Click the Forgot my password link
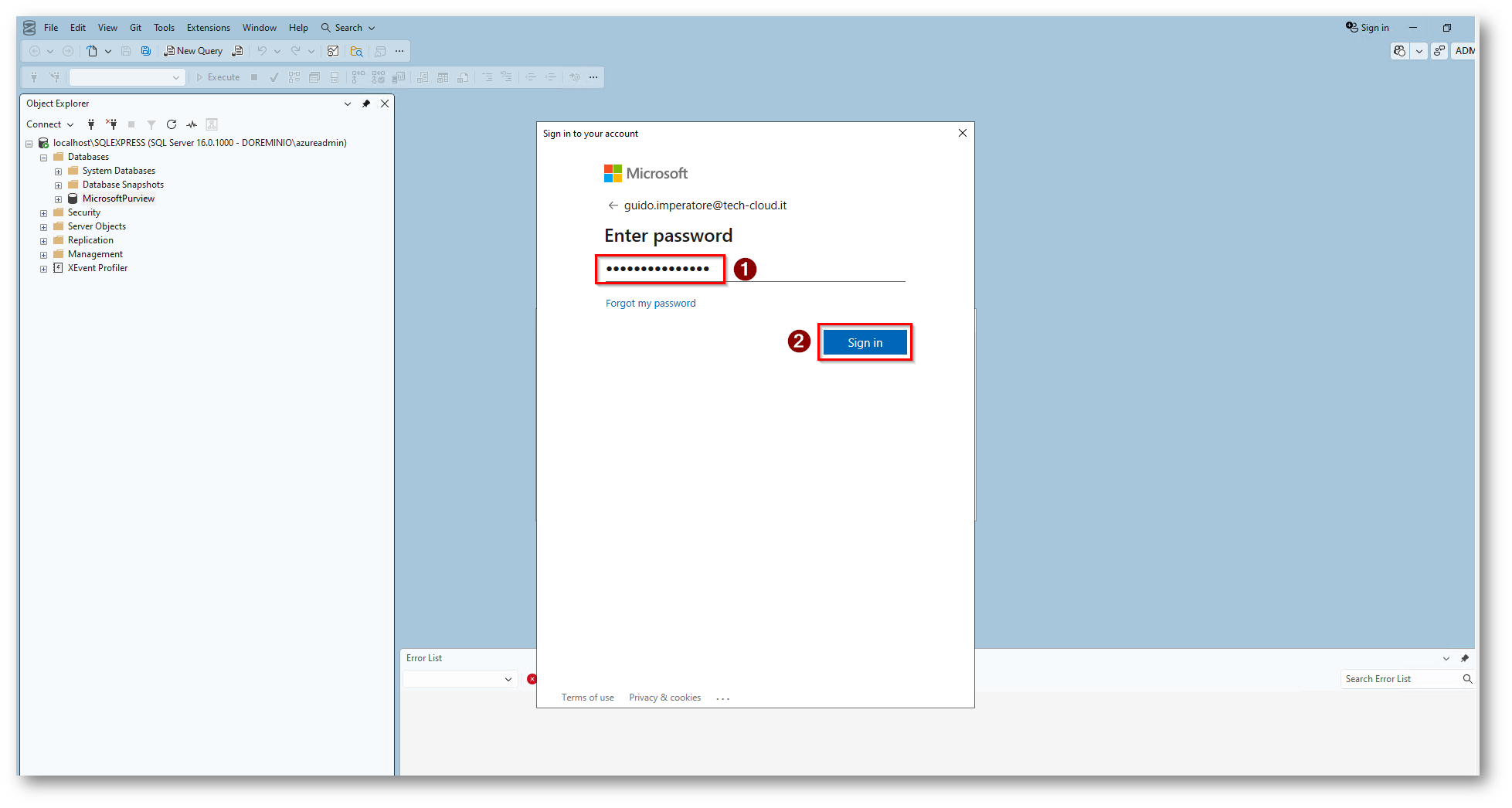Viewport: 1512px width, 808px height. pos(651,304)
